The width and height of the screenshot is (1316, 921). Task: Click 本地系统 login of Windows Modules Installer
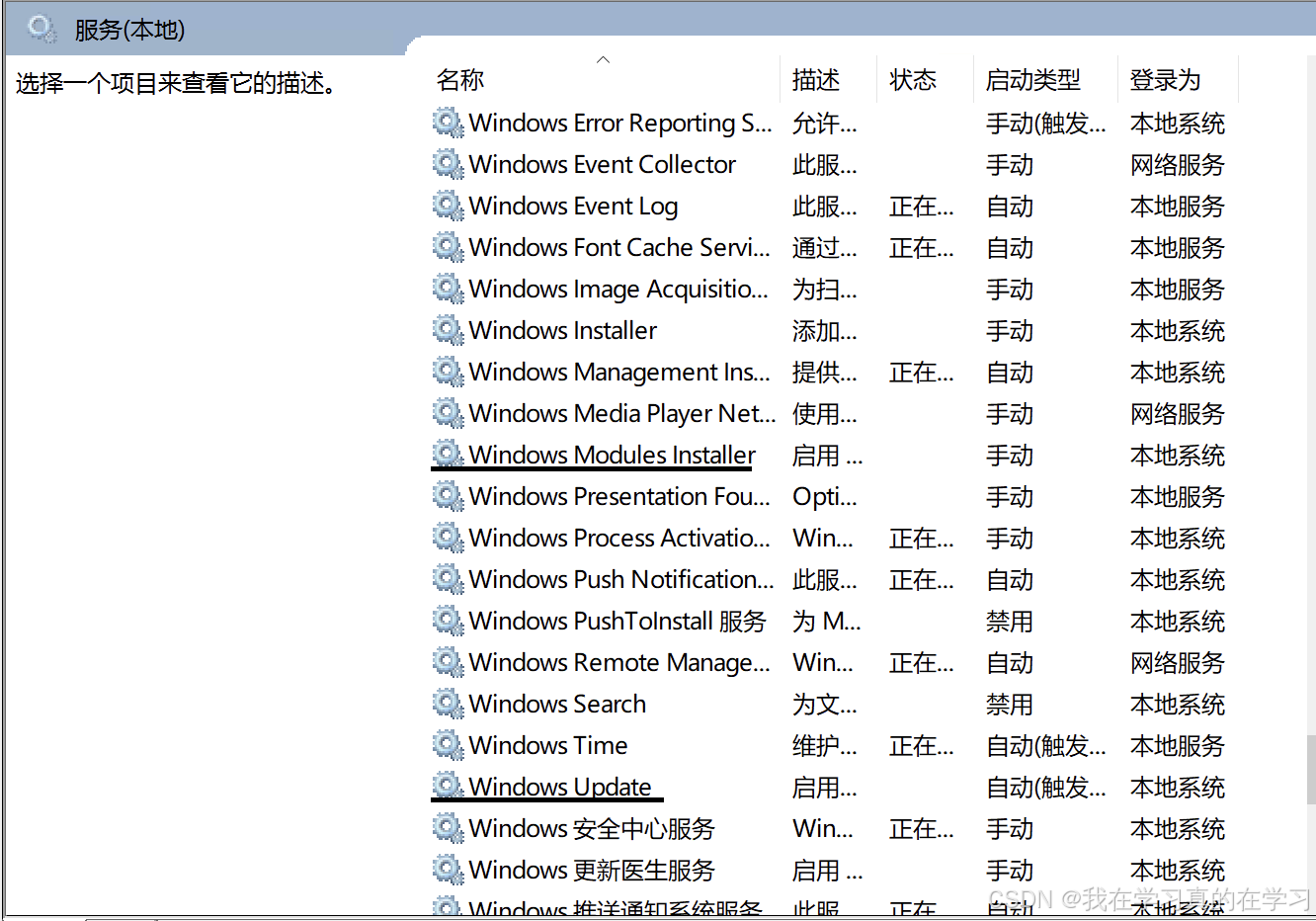coord(1178,455)
